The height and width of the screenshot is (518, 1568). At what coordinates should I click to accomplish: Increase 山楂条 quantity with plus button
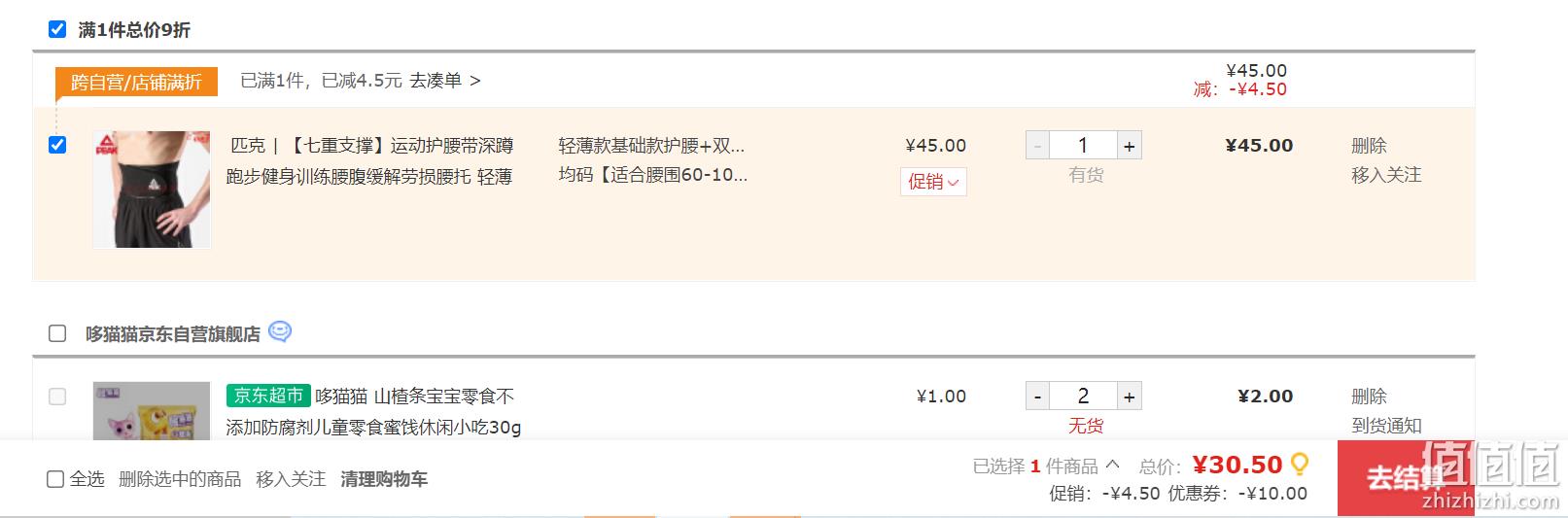[1129, 397]
